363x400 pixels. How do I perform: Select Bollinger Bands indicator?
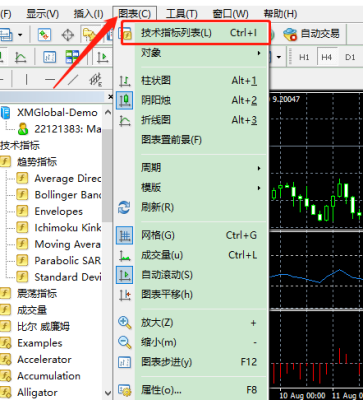[68, 195]
